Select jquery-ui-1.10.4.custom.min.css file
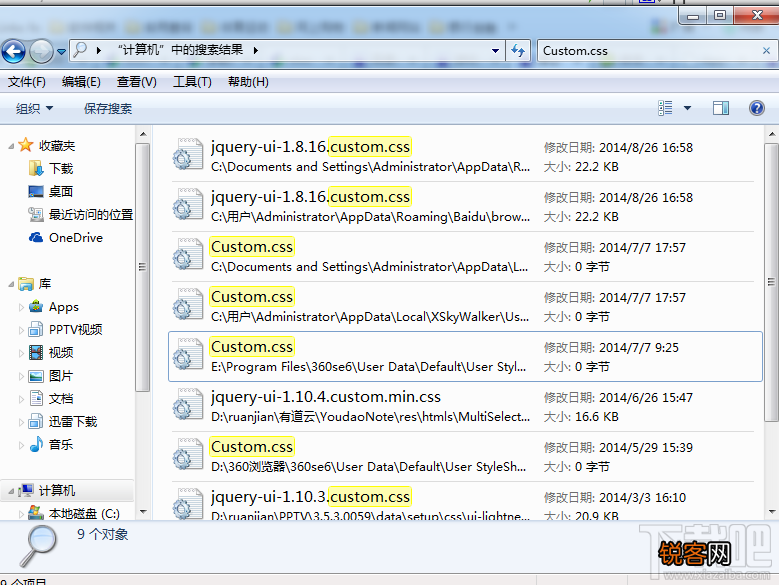Viewport: 779px width, 585px height. 464,407
